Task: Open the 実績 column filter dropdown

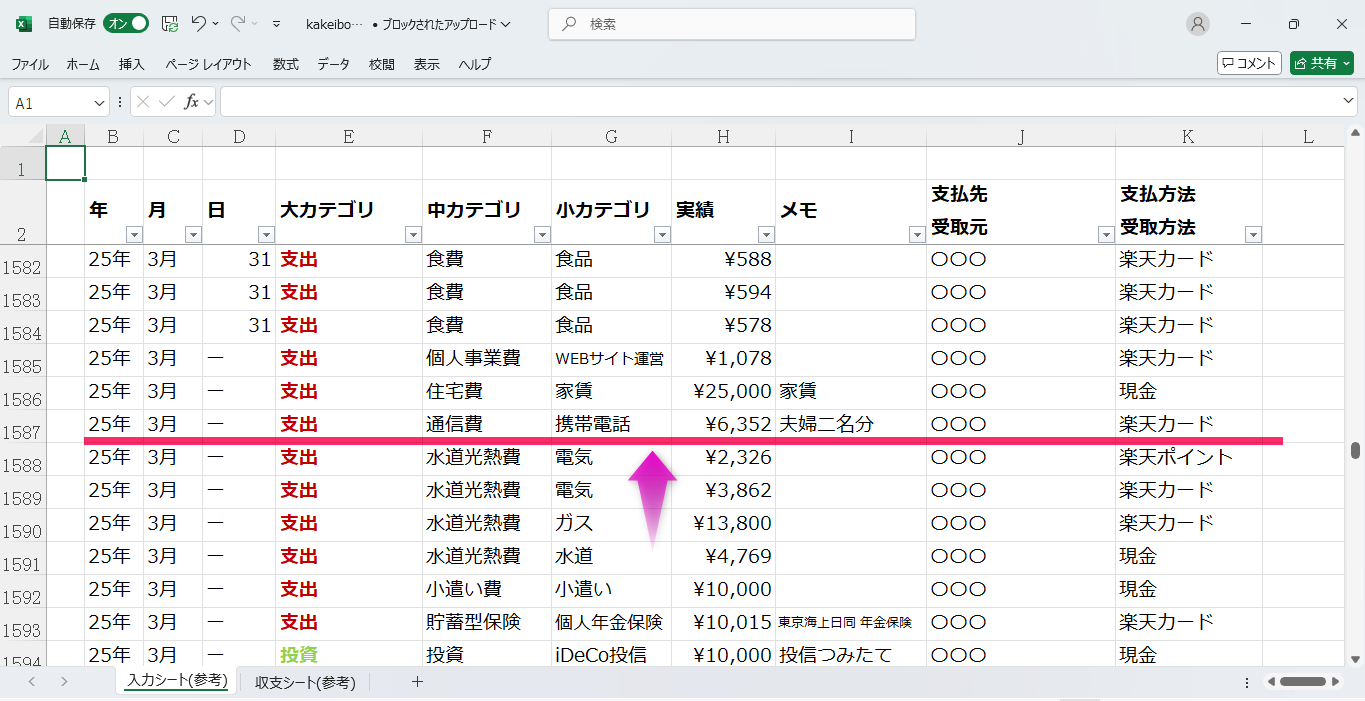Action: pyautogui.click(x=766, y=235)
